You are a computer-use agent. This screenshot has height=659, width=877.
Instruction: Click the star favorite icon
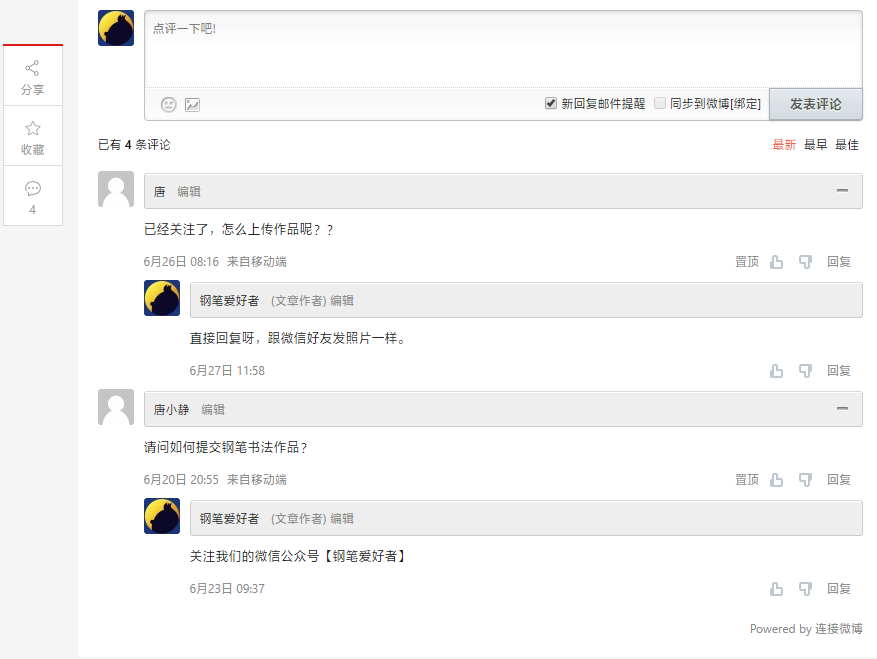[x=32, y=129]
